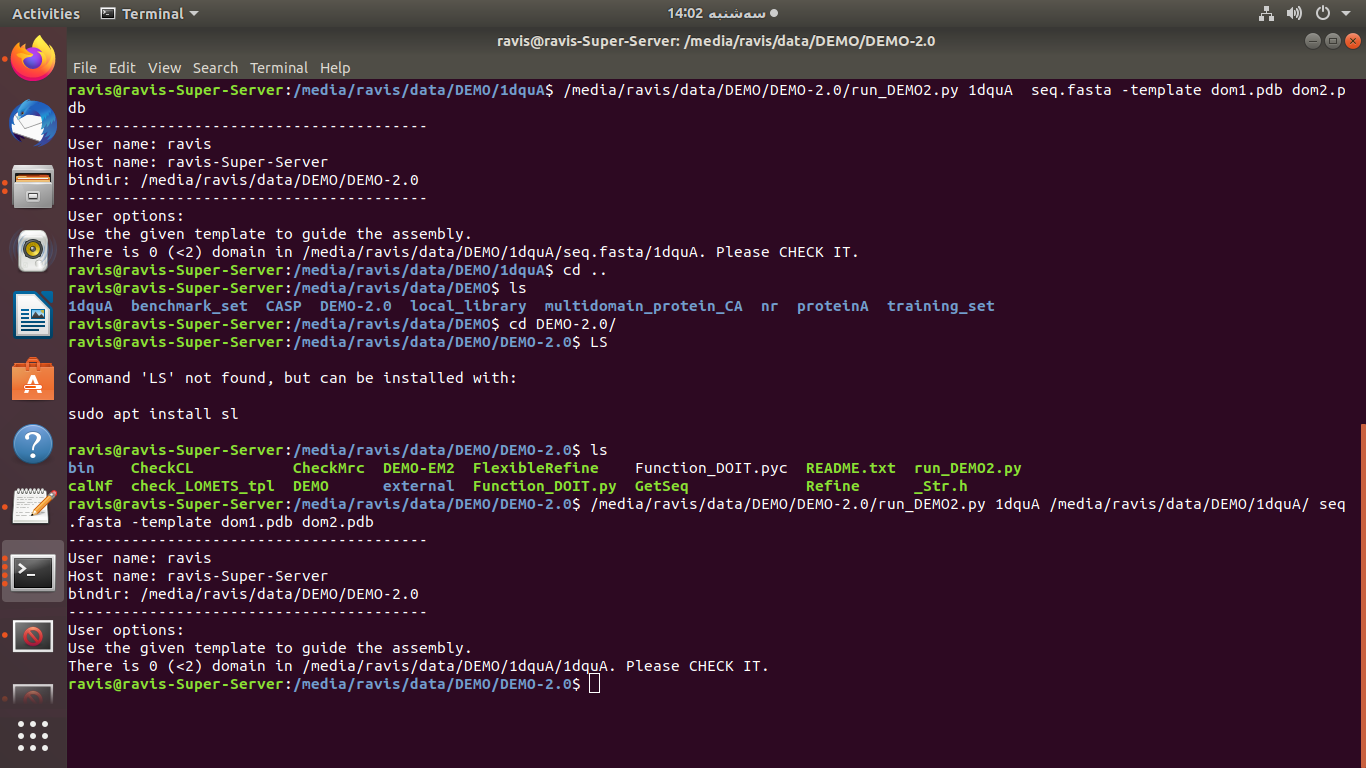Close the terminal window
This screenshot has height=768, width=1366.
[1352, 41]
